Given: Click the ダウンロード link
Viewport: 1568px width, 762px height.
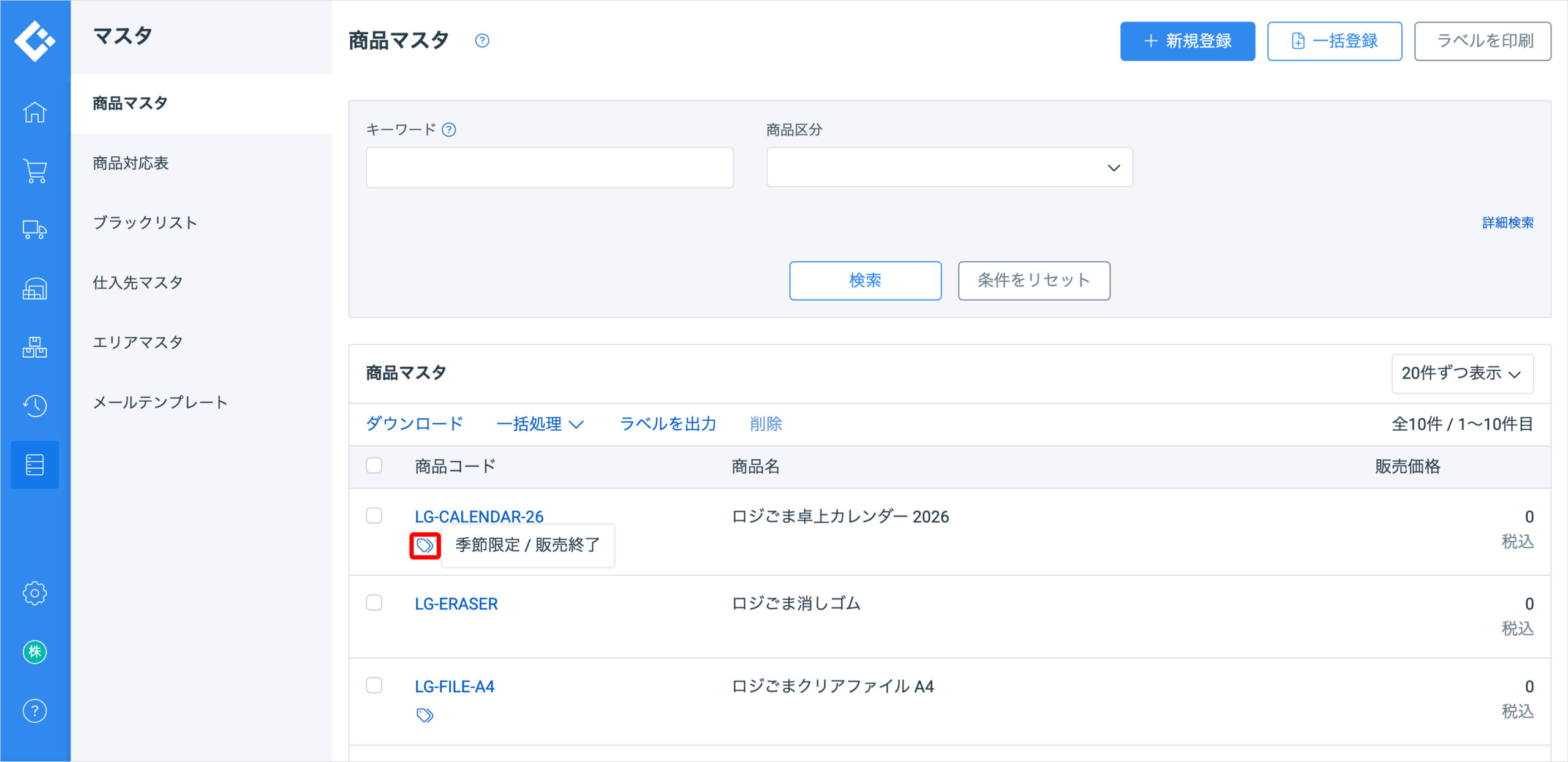Looking at the screenshot, I should pos(415,424).
